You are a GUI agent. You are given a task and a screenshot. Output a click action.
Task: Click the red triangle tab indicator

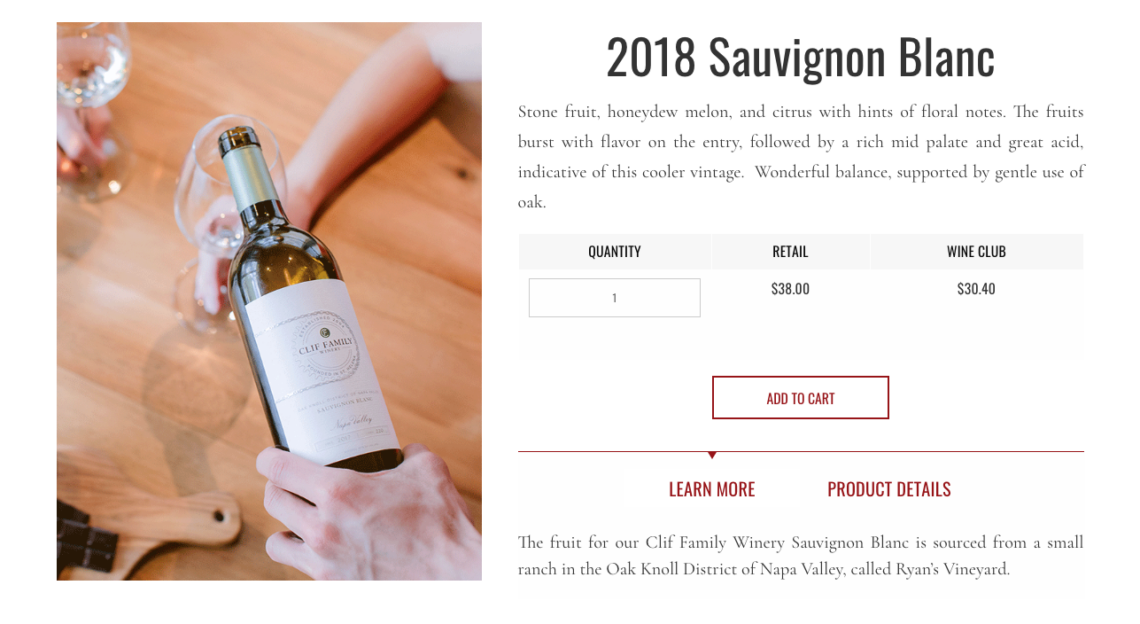tap(712, 455)
